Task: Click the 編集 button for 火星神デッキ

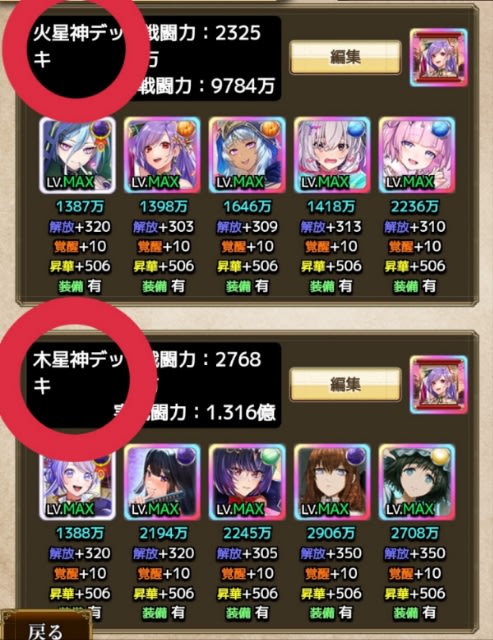Action: coord(345,57)
